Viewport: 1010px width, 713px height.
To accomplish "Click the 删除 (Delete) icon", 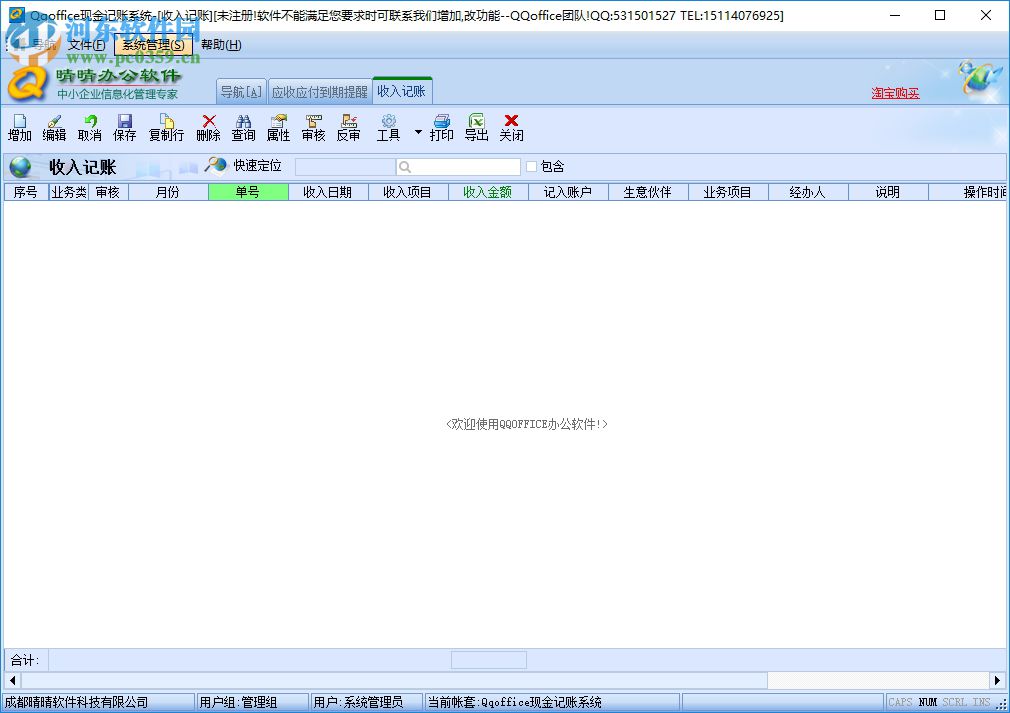I will 207,127.
